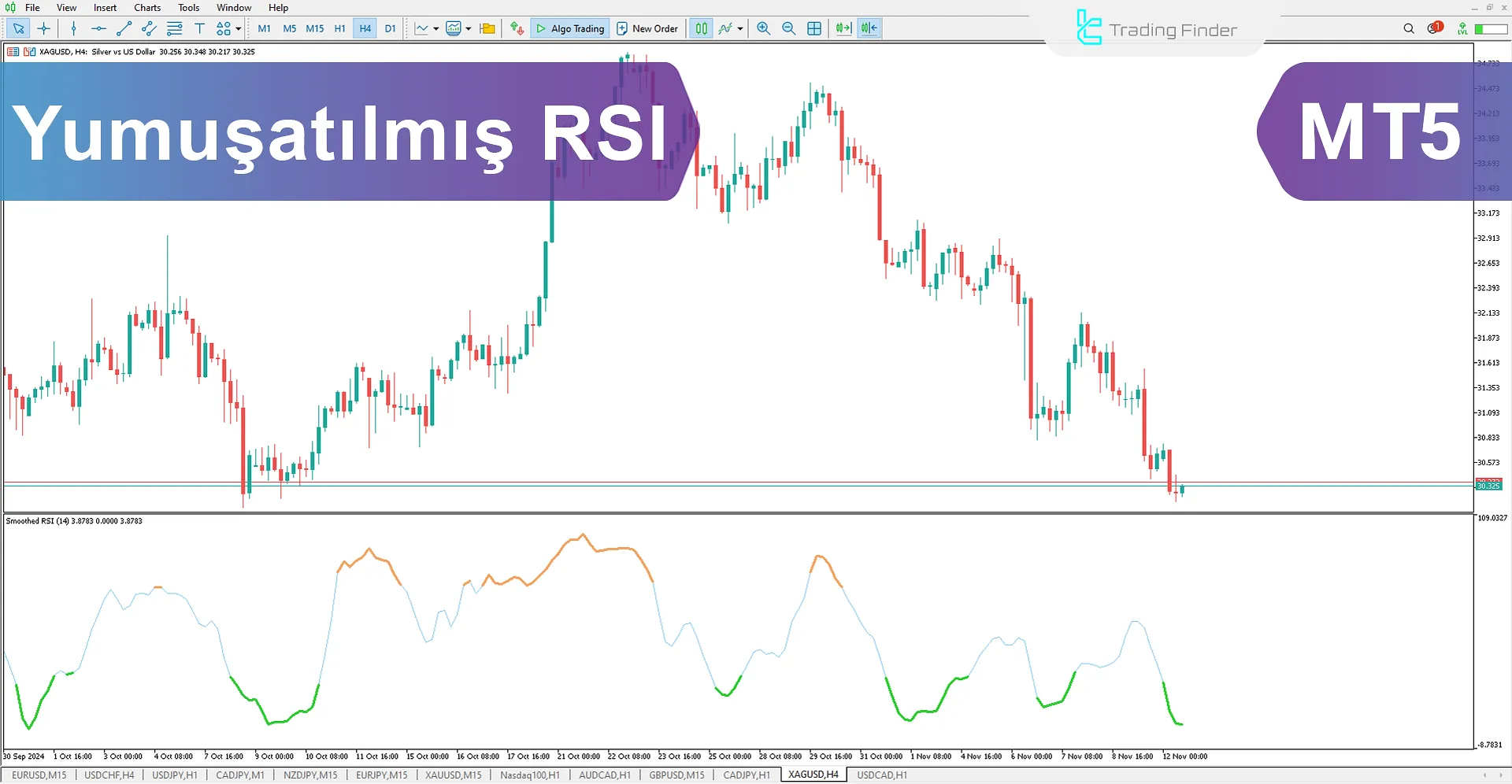Pick the Text annotation tool
This screenshot has width=1512, height=784.
coord(200,28)
